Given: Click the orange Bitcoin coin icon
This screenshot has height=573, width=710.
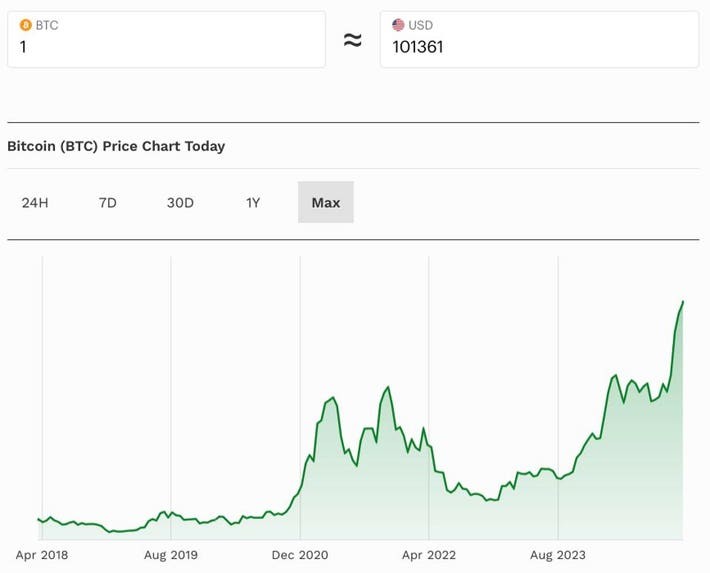Looking at the screenshot, I should tap(26, 25).
